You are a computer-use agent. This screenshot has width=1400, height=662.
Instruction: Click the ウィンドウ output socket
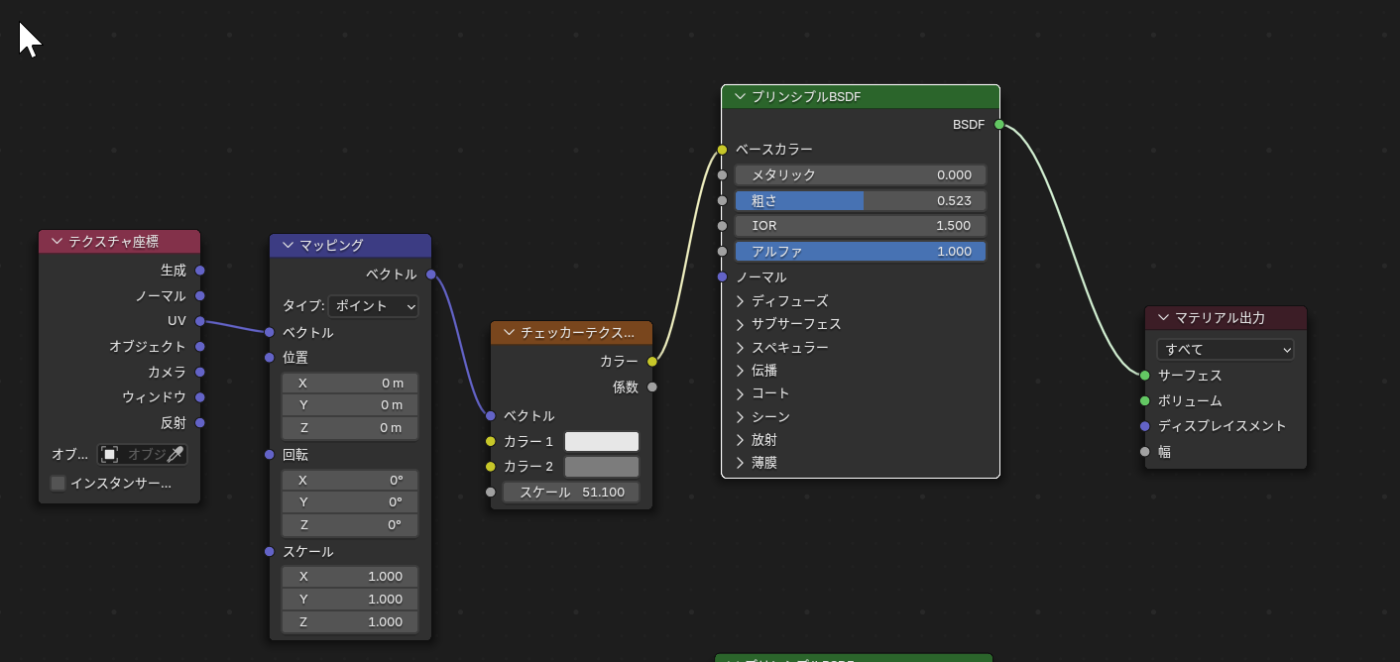(200, 397)
